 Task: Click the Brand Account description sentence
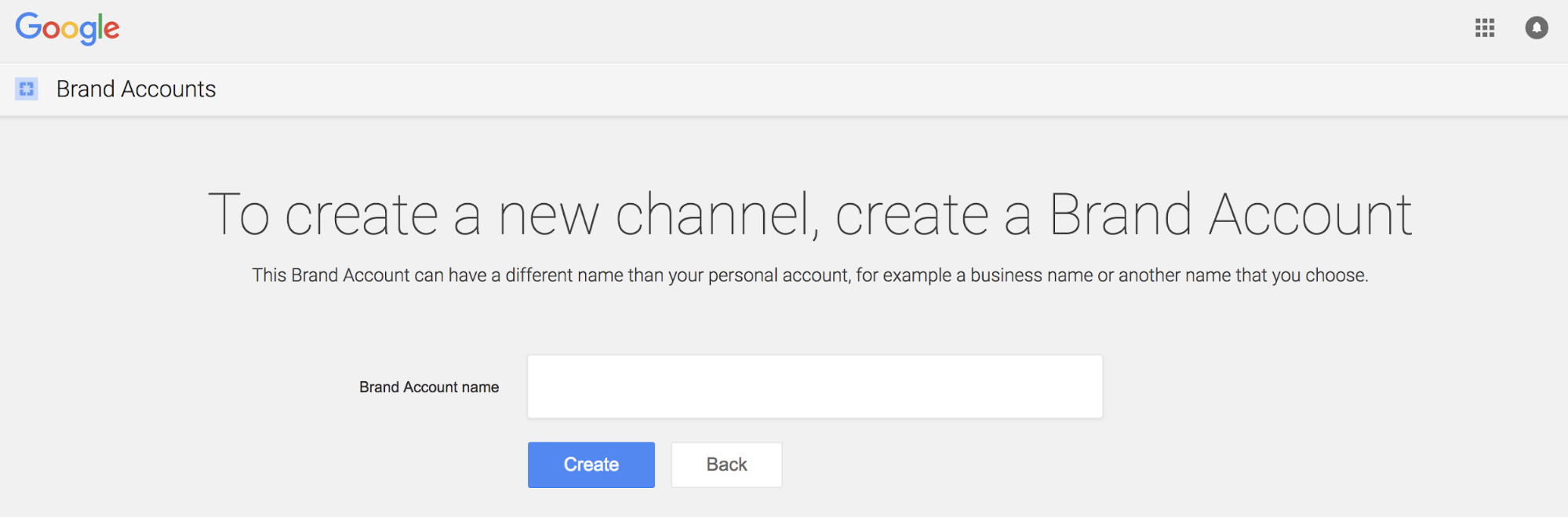pyautogui.click(x=809, y=275)
